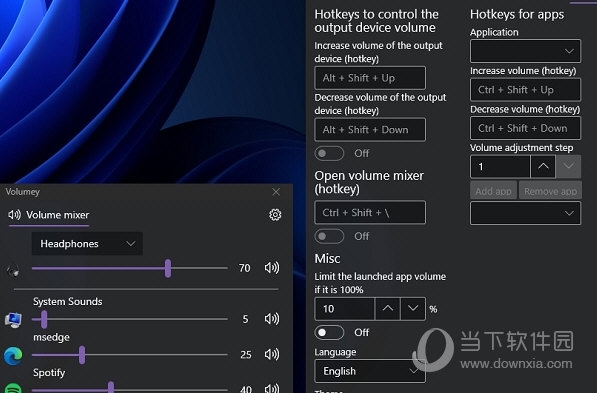Open Volumey settings gear icon

pos(275,215)
